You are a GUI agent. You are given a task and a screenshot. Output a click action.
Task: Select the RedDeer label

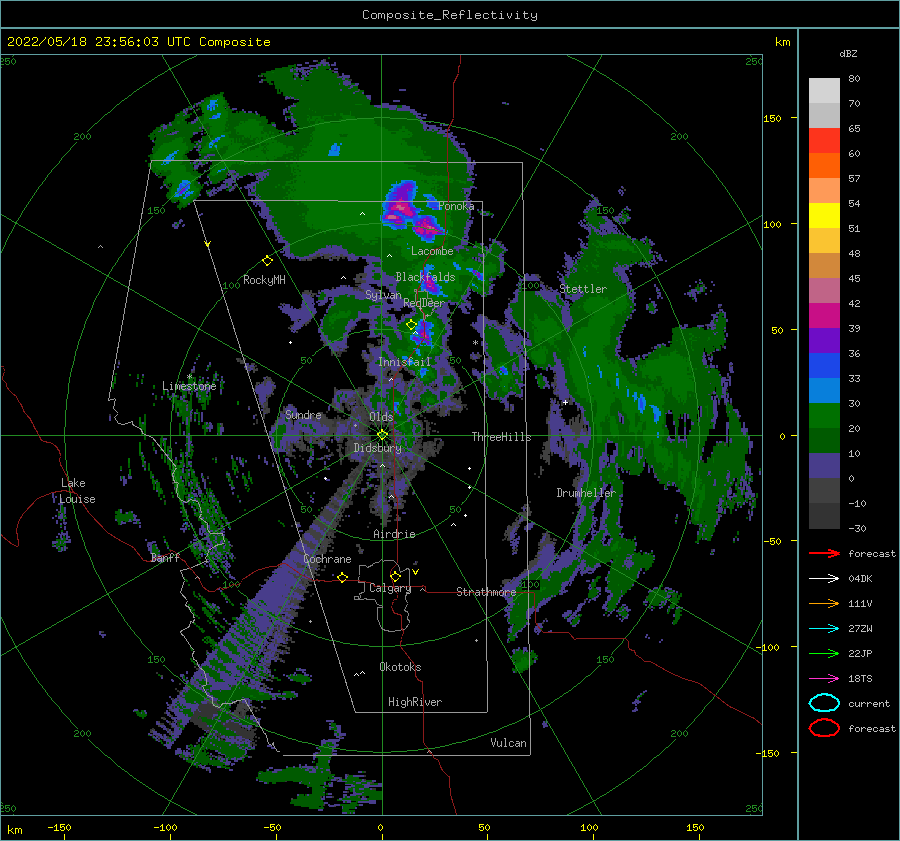pos(424,303)
